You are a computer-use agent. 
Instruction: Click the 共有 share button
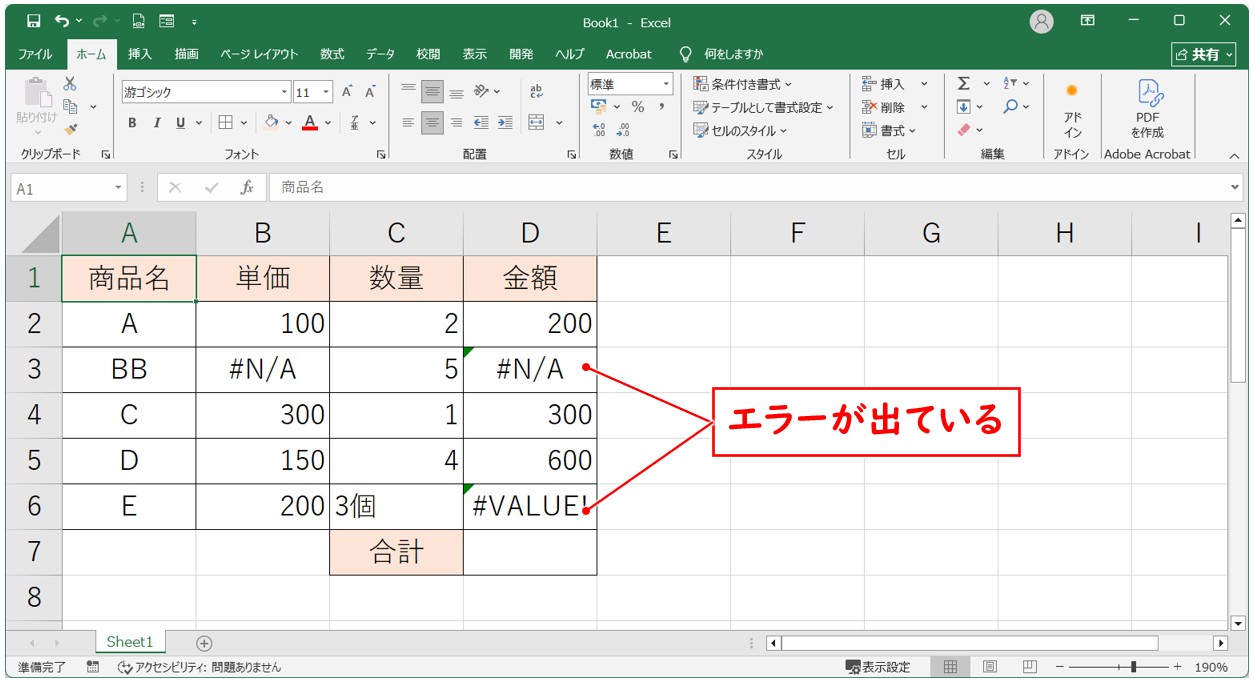pos(1203,54)
